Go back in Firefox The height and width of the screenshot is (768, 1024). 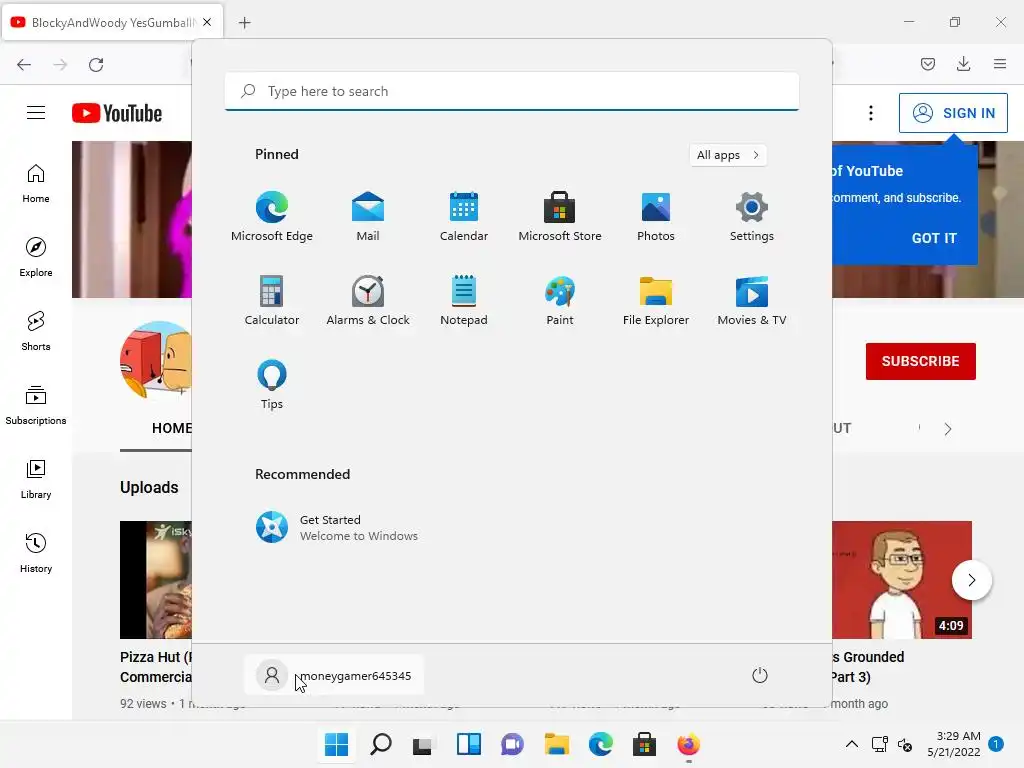click(x=24, y=65)
